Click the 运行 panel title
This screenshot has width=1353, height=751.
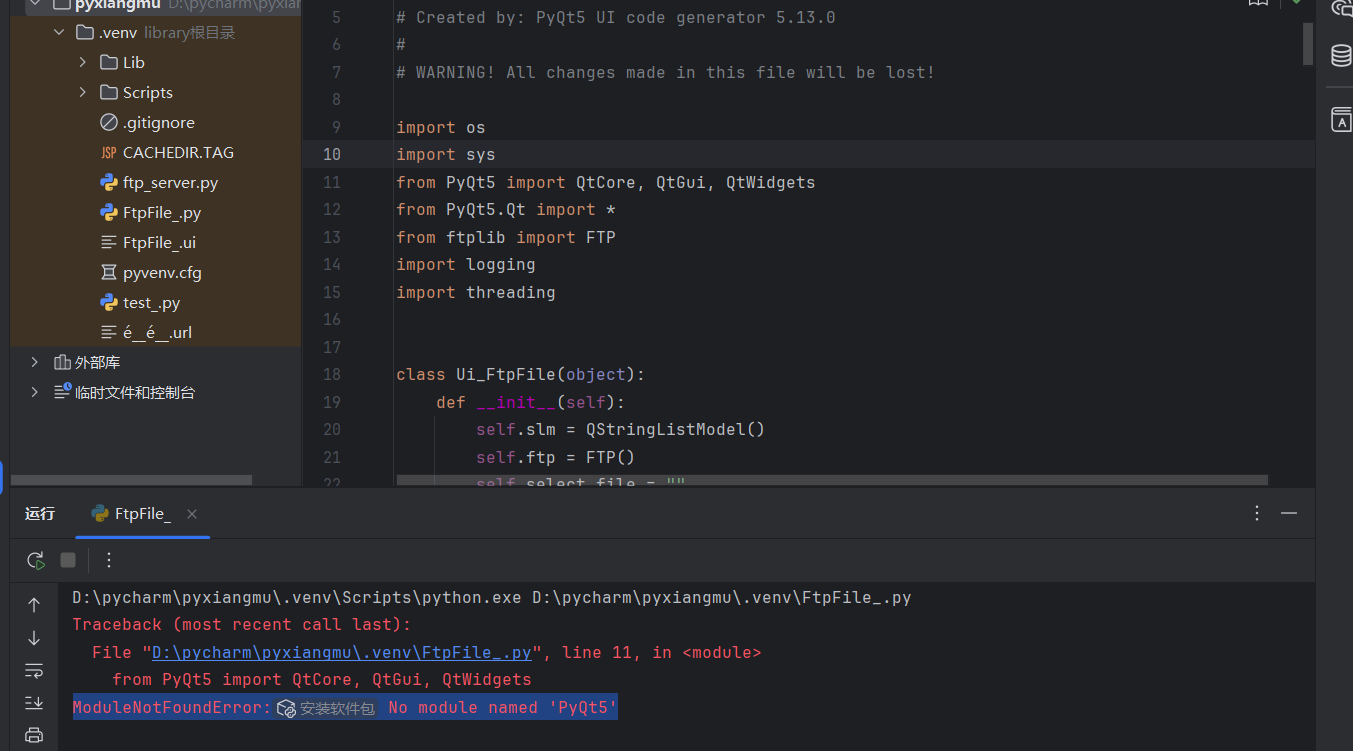click(40, 514)
